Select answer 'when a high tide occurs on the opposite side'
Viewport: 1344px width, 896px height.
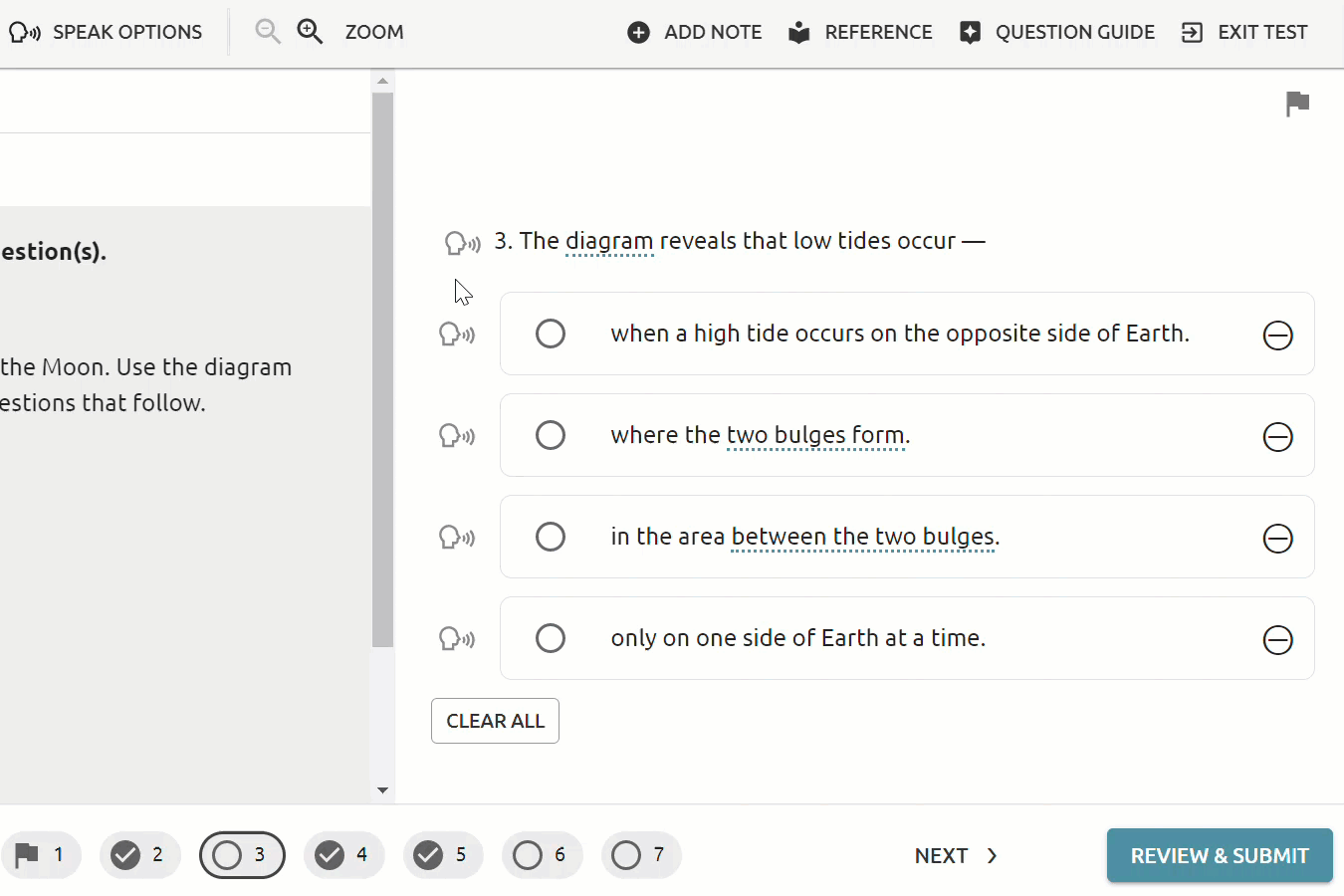coord(551,334)
